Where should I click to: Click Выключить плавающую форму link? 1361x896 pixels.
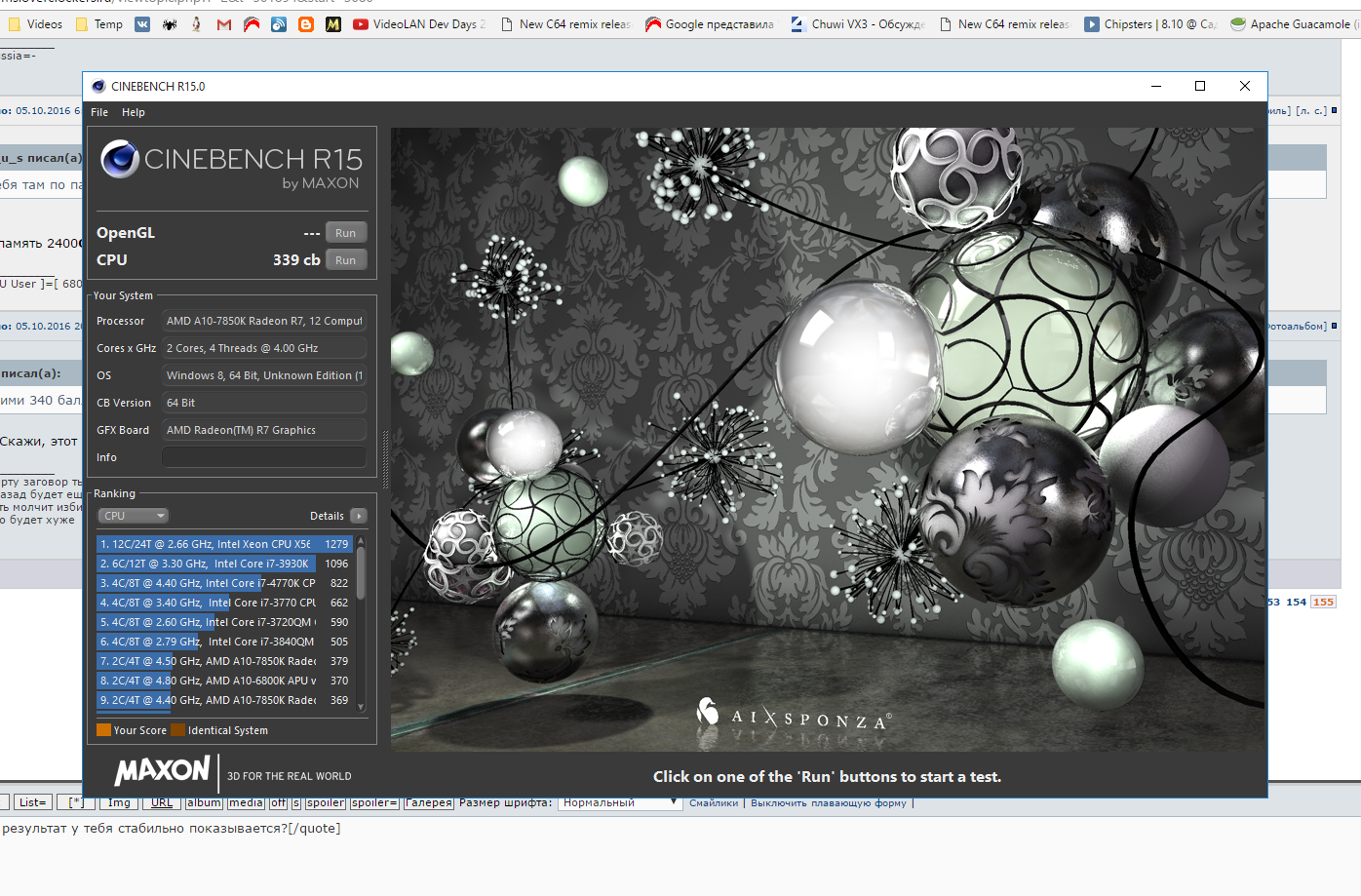coord(829,803)
